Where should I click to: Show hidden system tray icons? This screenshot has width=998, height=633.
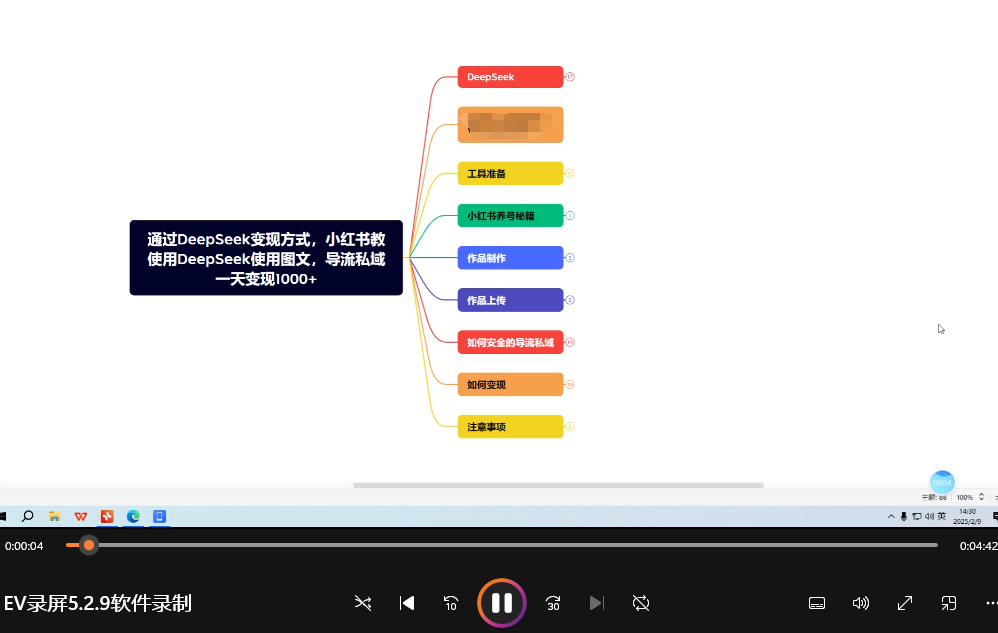pyautogui.click(x=891, y=517)
